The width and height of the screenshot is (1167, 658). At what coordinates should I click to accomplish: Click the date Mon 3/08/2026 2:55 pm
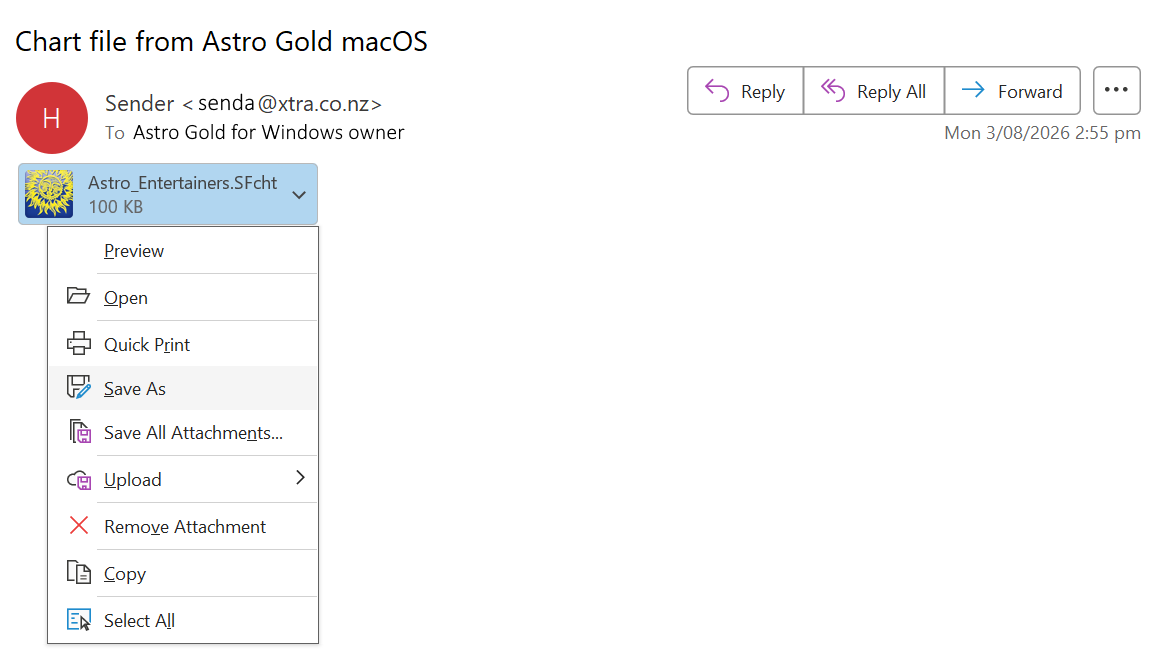[1042, 132]
